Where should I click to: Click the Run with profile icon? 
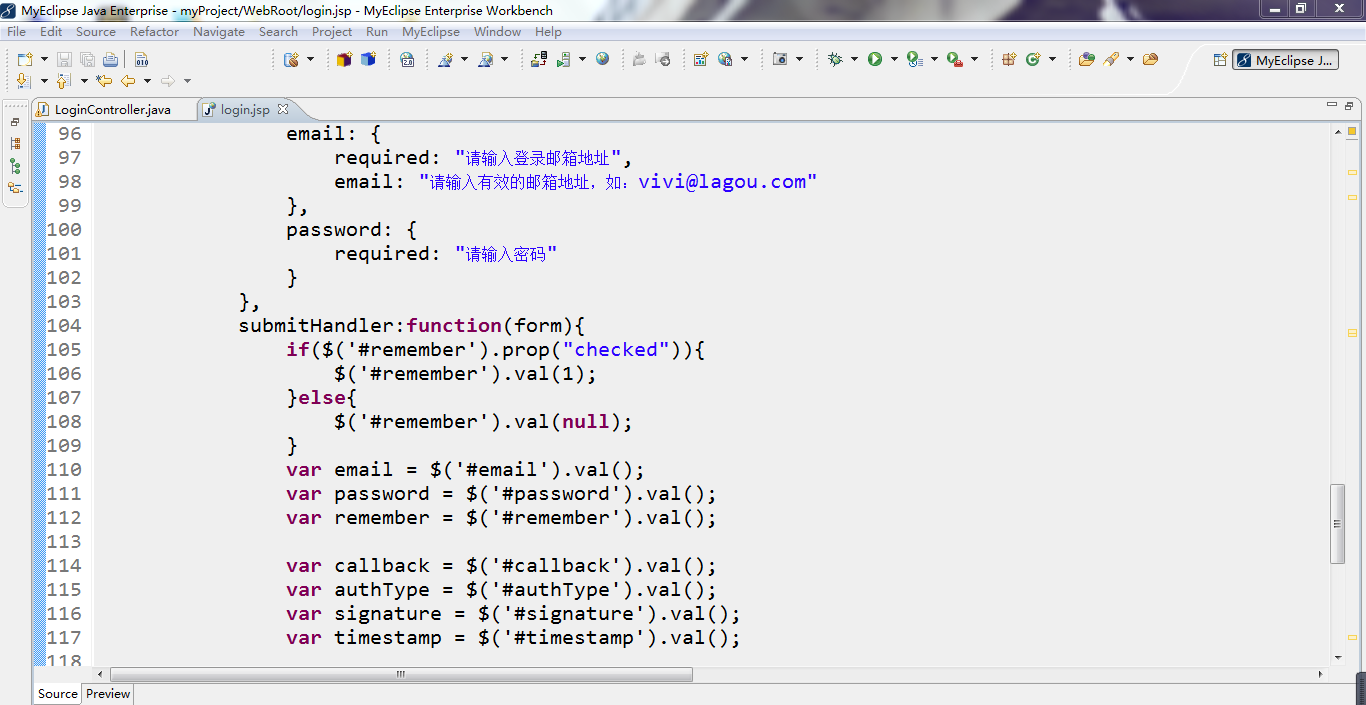click(914, 60)
